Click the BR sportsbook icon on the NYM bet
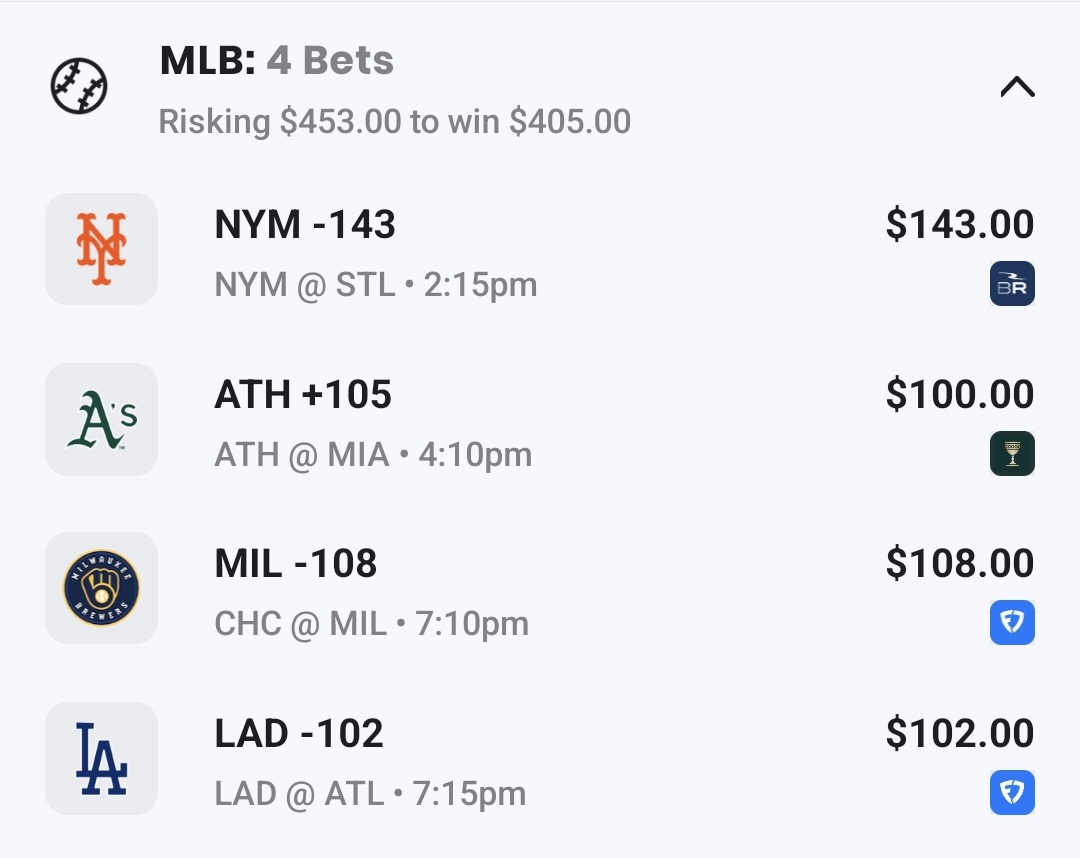1080x858 pixels. (1012, 284)
